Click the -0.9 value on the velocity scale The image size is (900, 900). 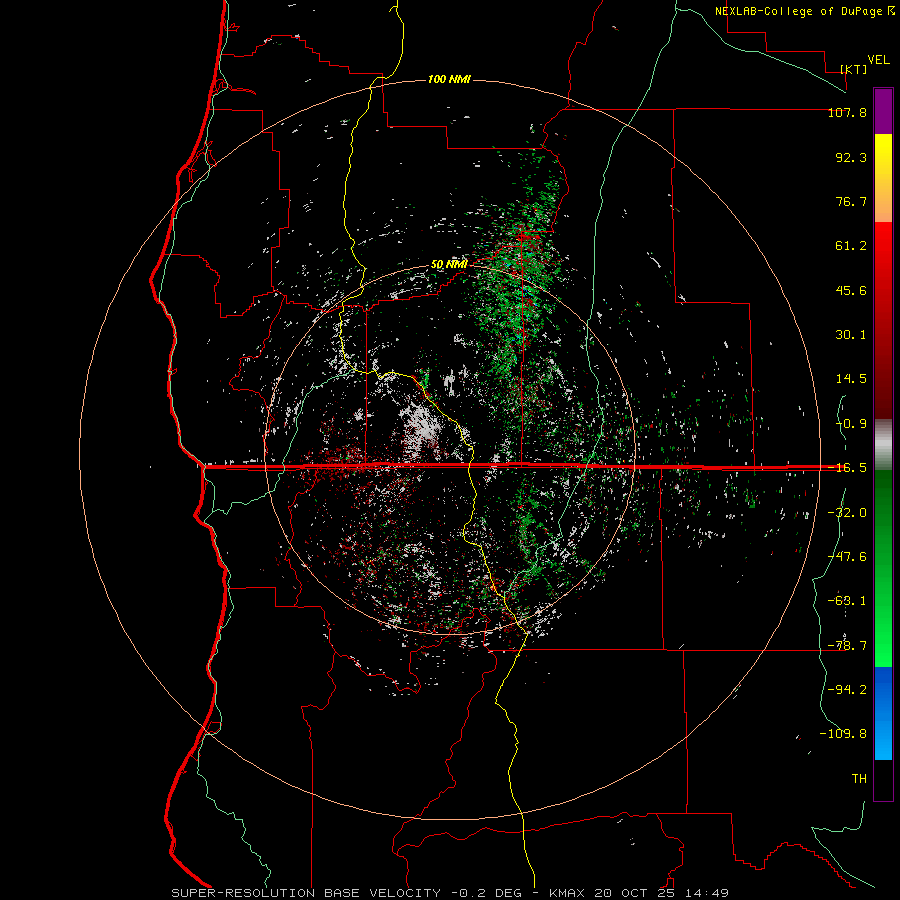851,424
